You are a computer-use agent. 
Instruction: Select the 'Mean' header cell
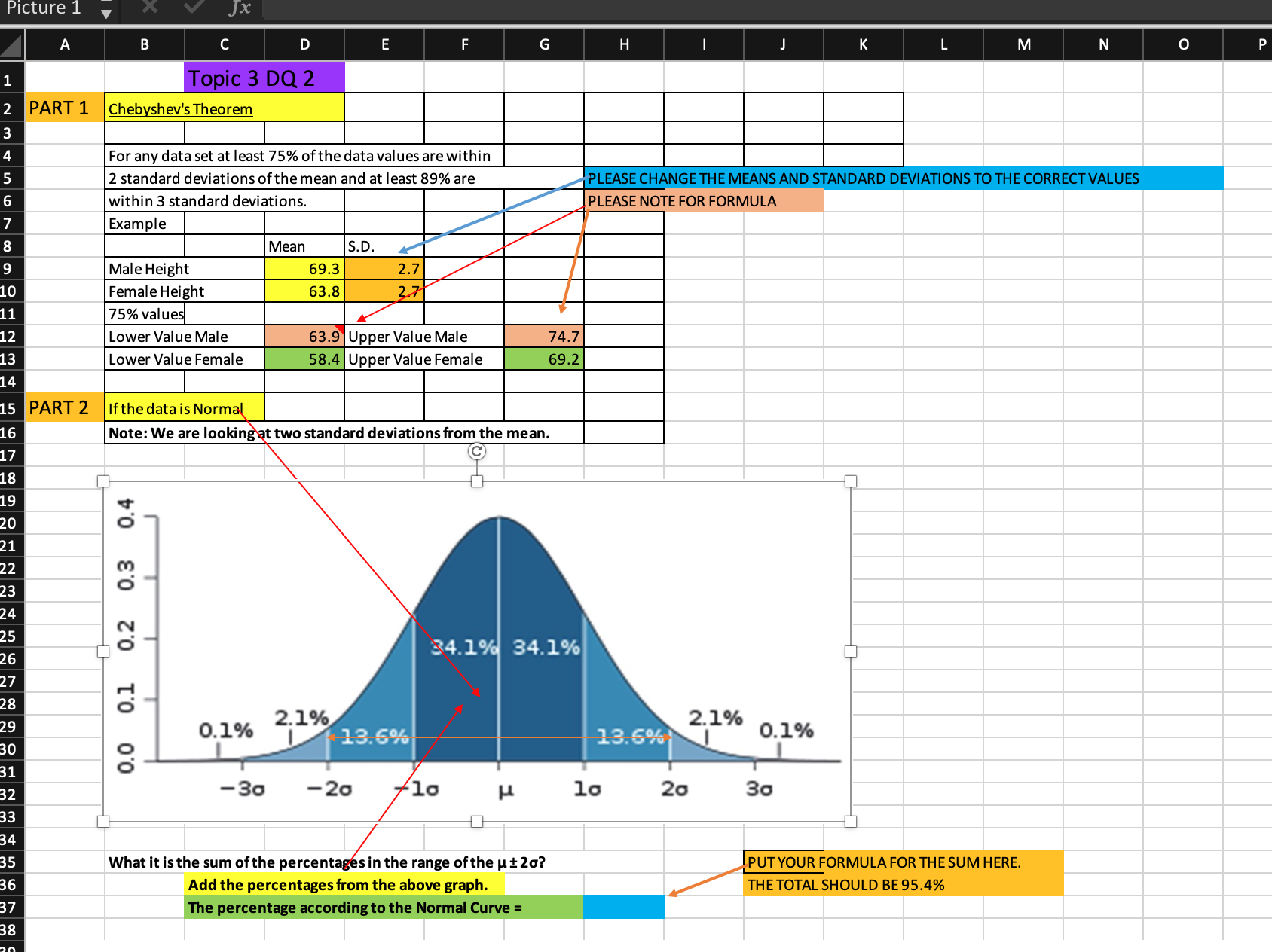click(x=304, y=246)
